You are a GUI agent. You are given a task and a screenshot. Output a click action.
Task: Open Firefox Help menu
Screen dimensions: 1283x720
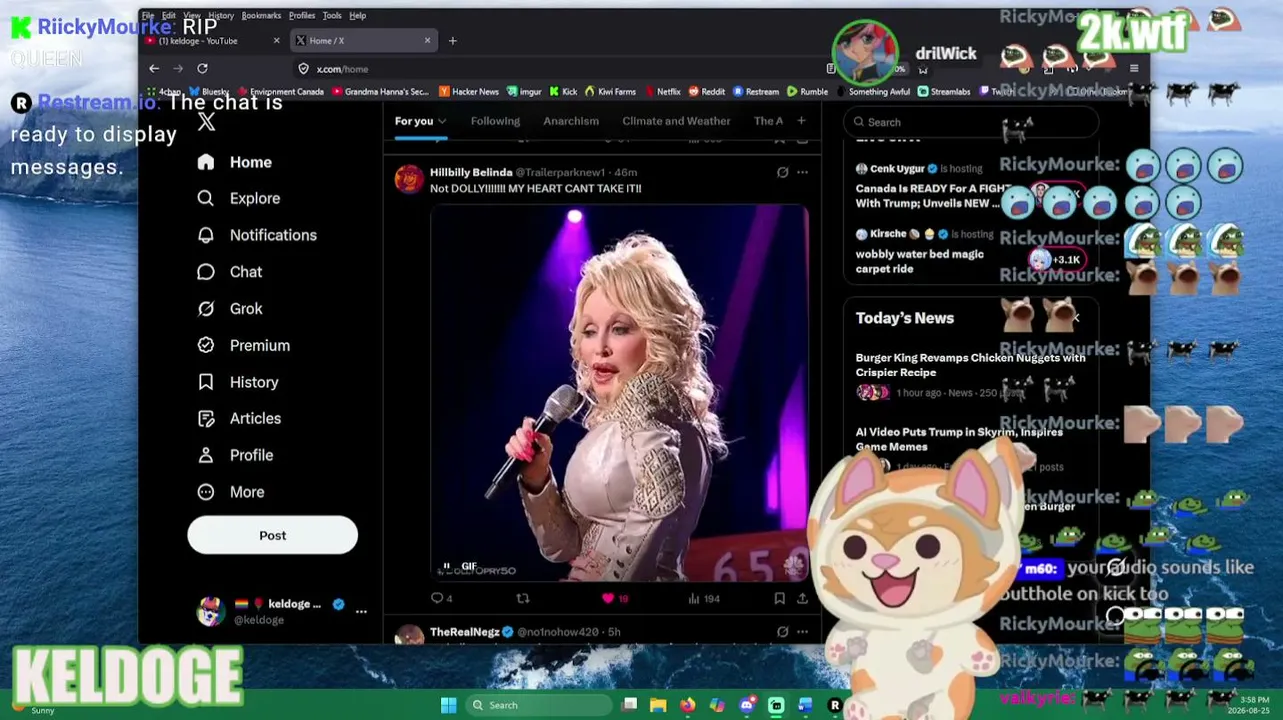[357, 16]
